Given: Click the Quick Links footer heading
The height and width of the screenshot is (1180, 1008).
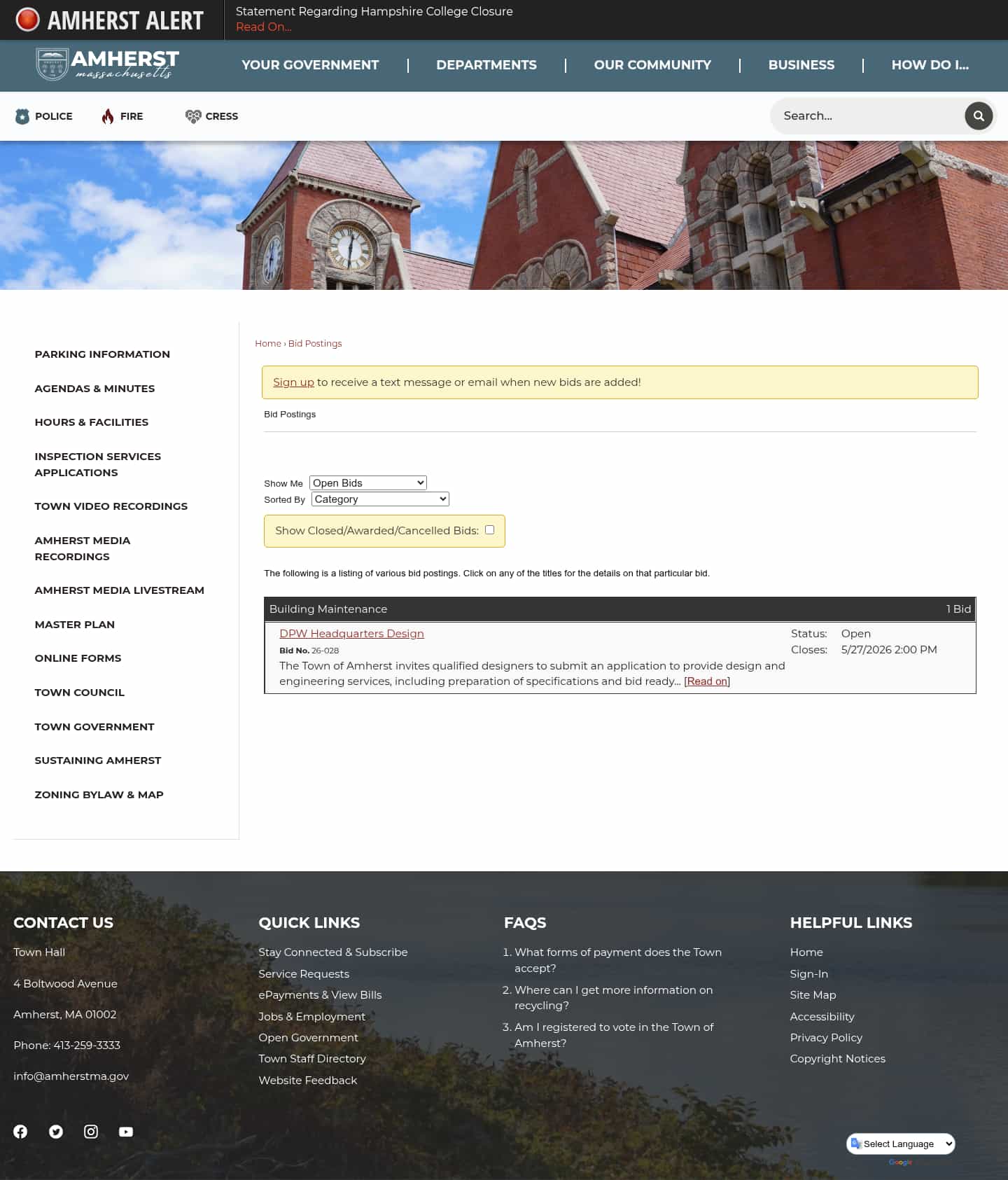Looking at the screenshot, I should point(309,923).
